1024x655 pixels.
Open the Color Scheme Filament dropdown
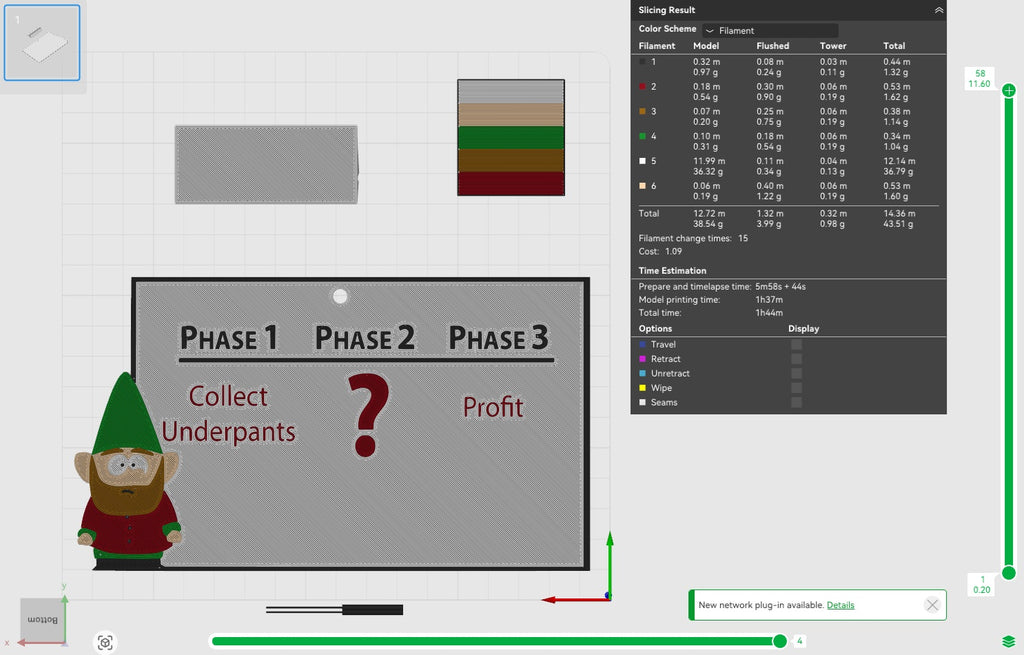(770, 30)
